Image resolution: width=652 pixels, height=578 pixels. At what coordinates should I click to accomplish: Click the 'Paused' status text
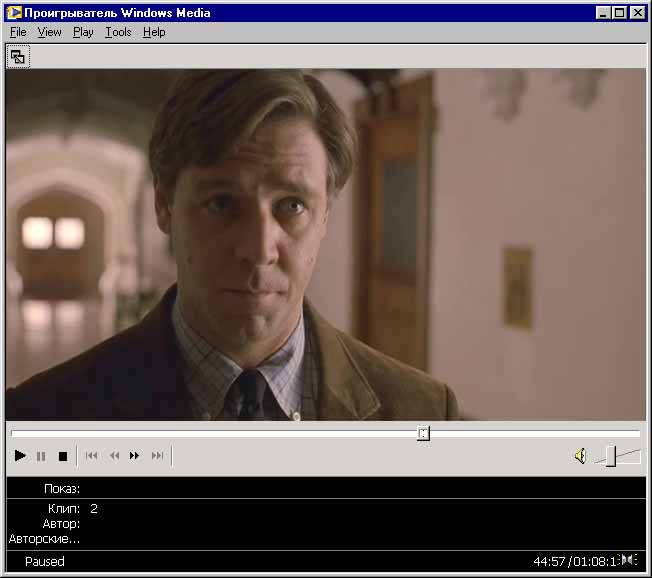coord(44,562)
